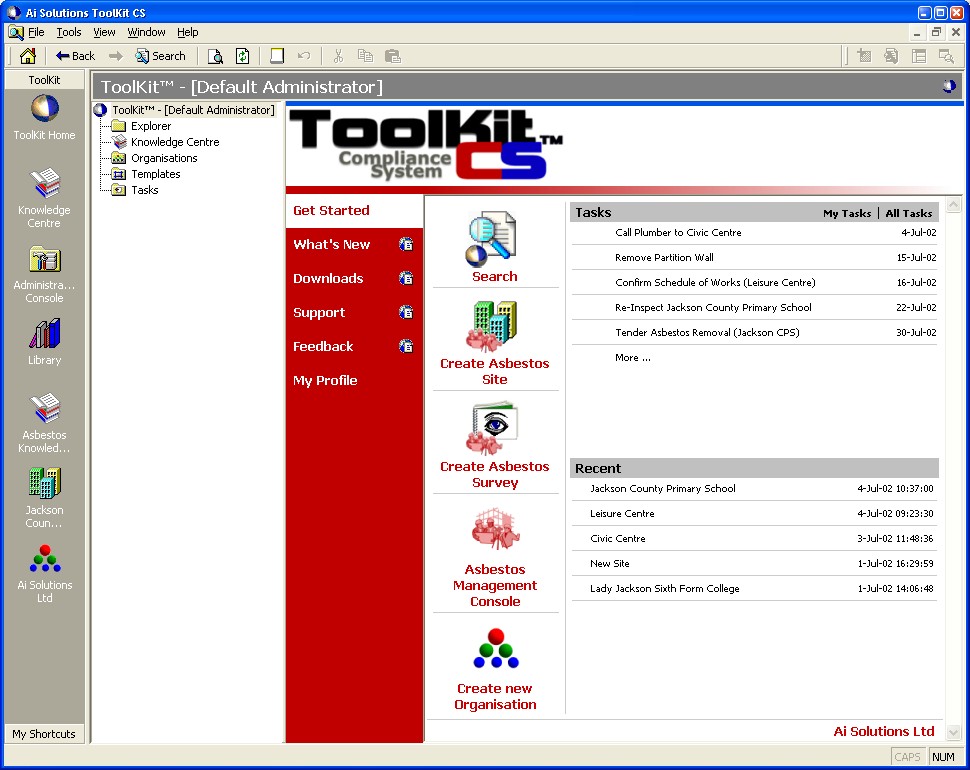Image resolution: width=970 pixels, height=770 pixels.
Task: Open the Tools menu
Action: click(69, 32)
